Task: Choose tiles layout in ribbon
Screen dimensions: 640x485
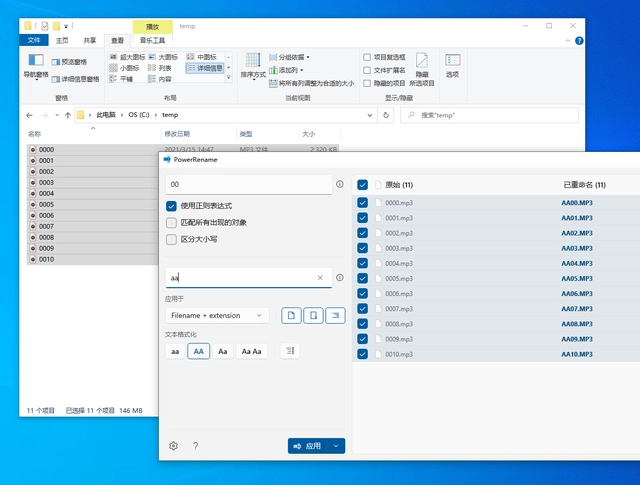Action: click(x=121, y=79)
